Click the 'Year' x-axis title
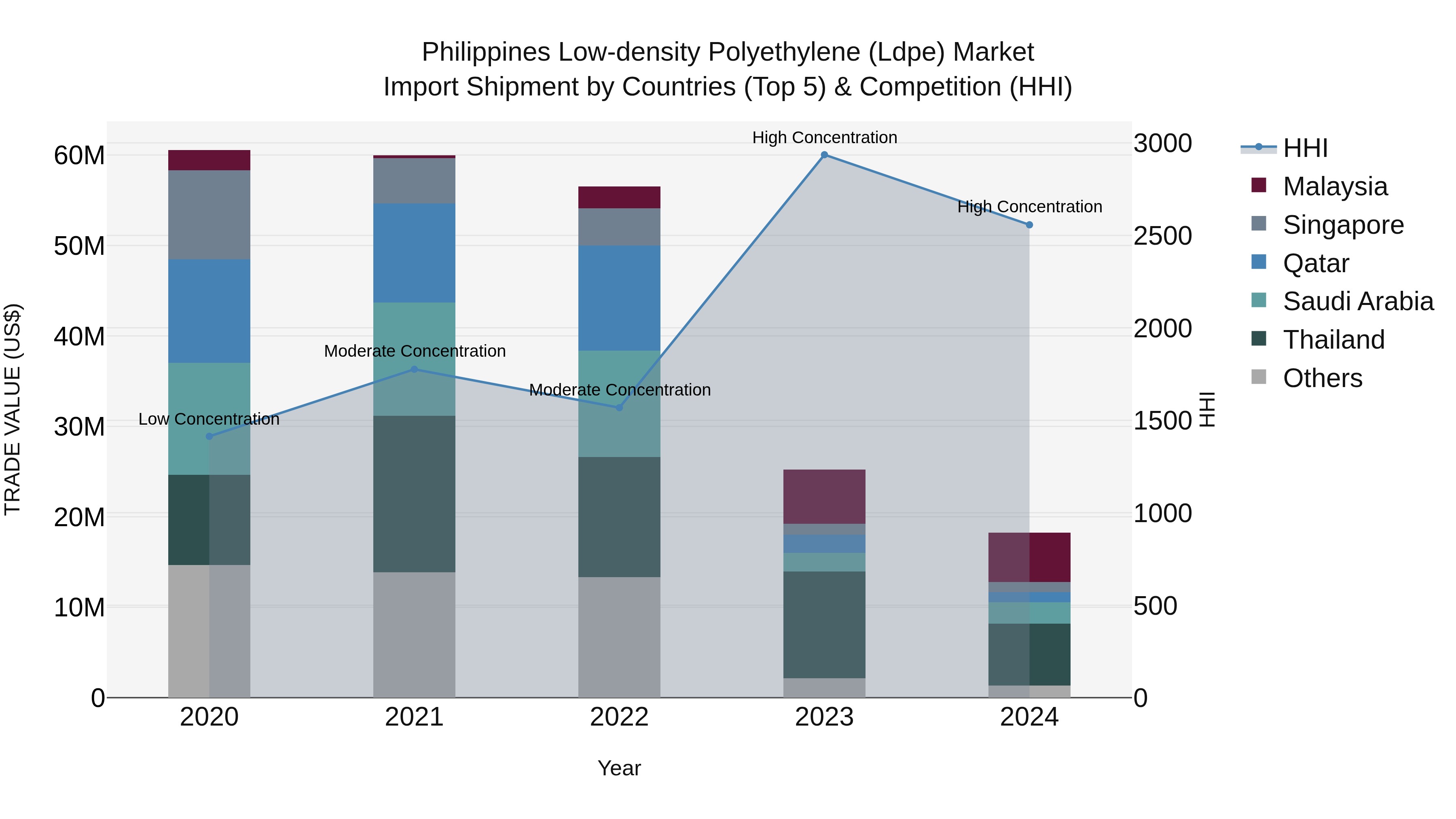 [x=620, y=768]
